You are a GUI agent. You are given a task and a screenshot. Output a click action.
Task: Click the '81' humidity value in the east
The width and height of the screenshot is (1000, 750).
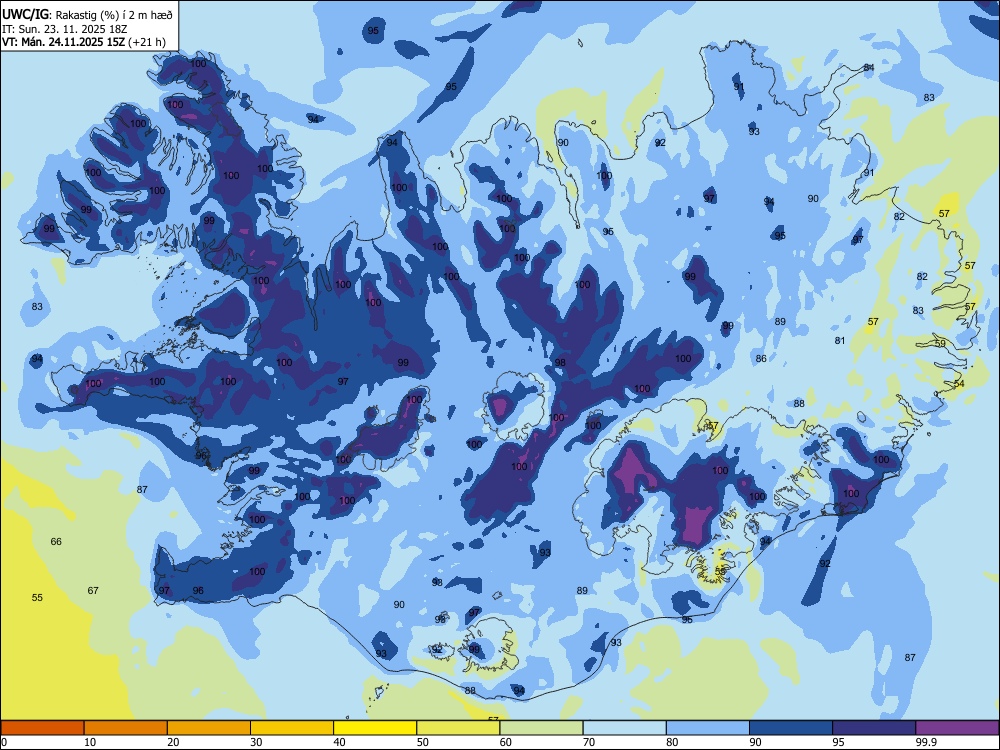(840, 341)
